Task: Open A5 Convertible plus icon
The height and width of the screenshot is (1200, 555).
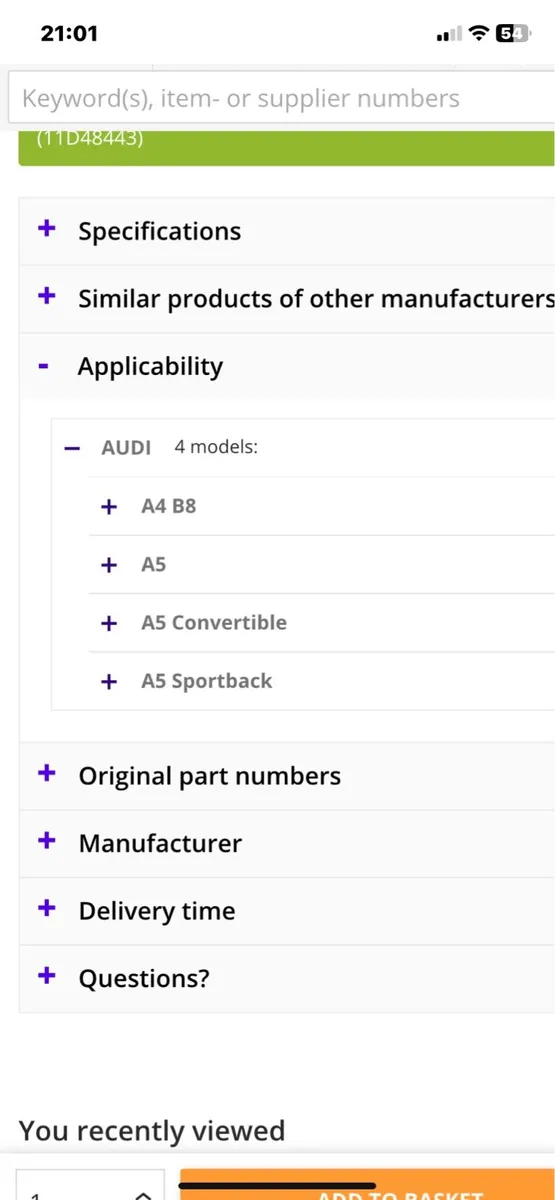Action: [x=109, y=623]
